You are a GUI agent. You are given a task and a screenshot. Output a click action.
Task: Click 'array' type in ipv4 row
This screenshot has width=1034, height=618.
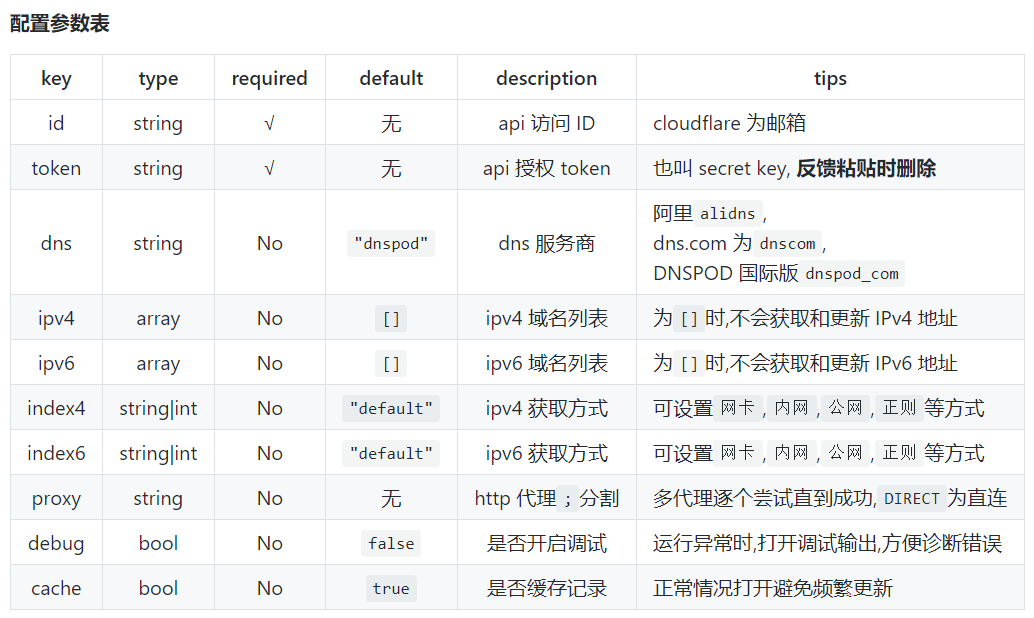[x=158, y=319]
